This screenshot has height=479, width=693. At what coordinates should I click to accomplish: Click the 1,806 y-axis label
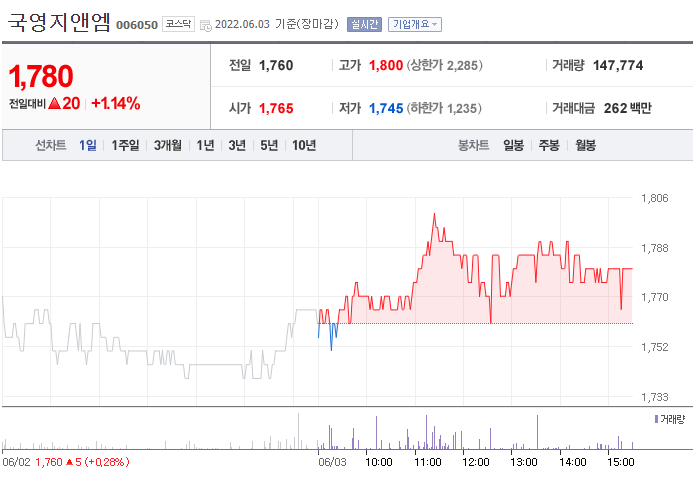[655, 198]
